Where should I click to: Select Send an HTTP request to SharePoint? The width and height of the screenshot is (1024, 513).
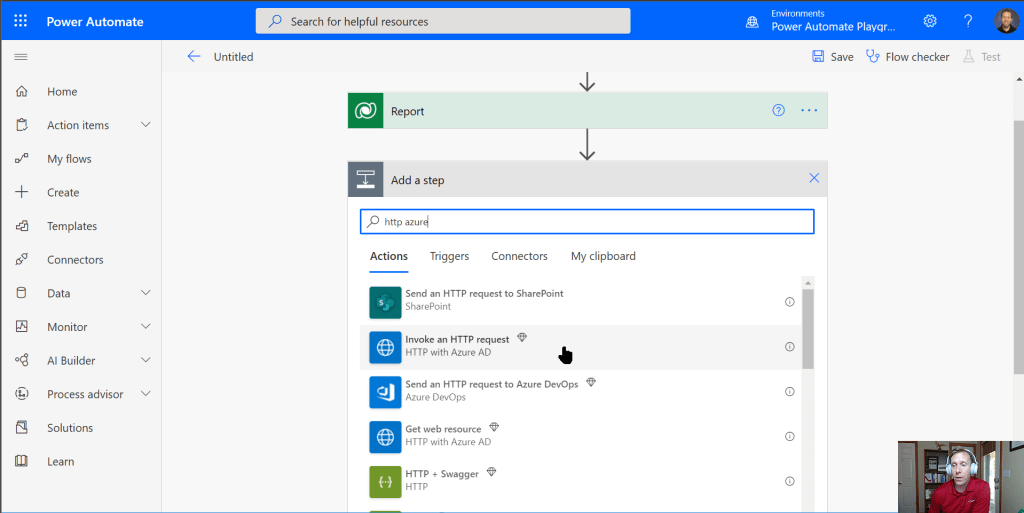pyautogui.click(x=581, y=302)
